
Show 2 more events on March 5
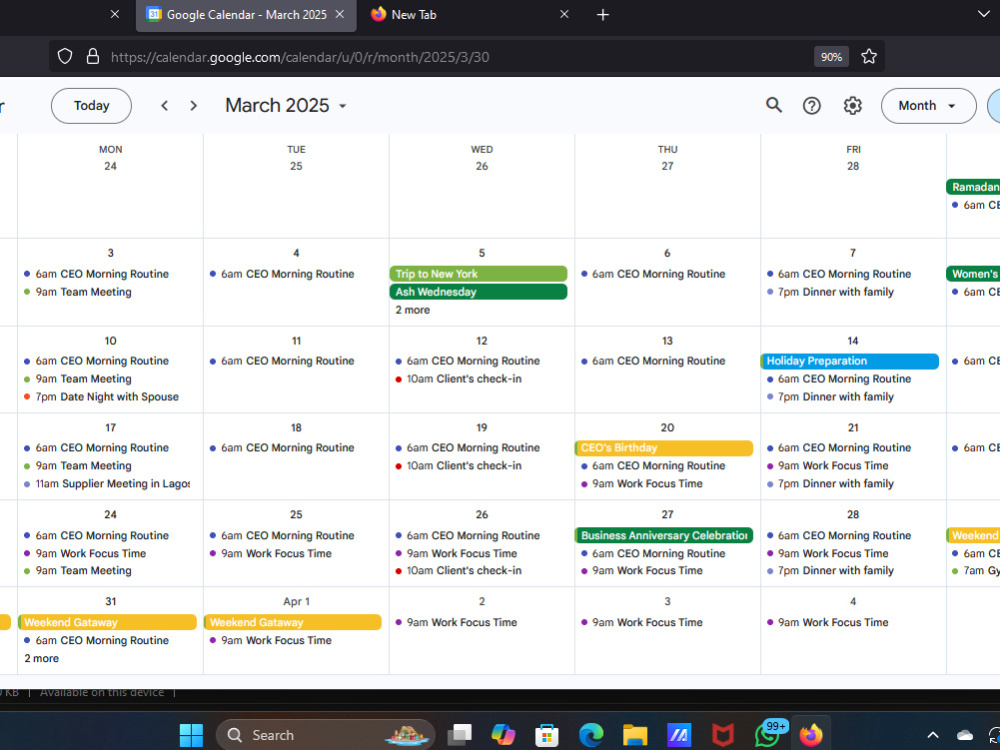coord(413,310)
